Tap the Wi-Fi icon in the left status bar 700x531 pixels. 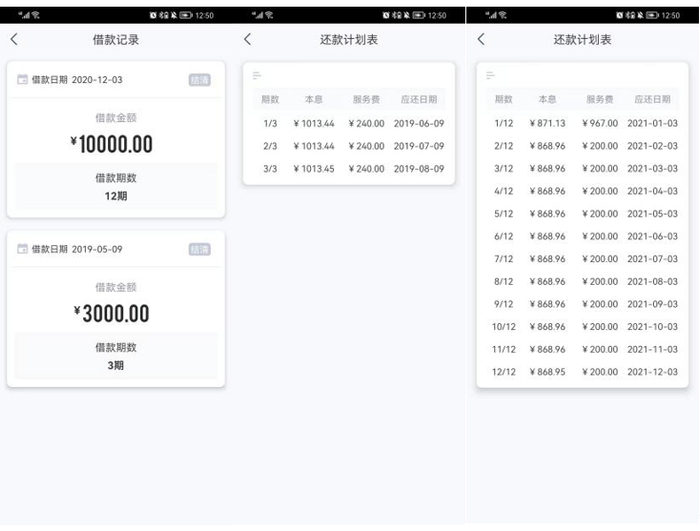tap(36, 15)
